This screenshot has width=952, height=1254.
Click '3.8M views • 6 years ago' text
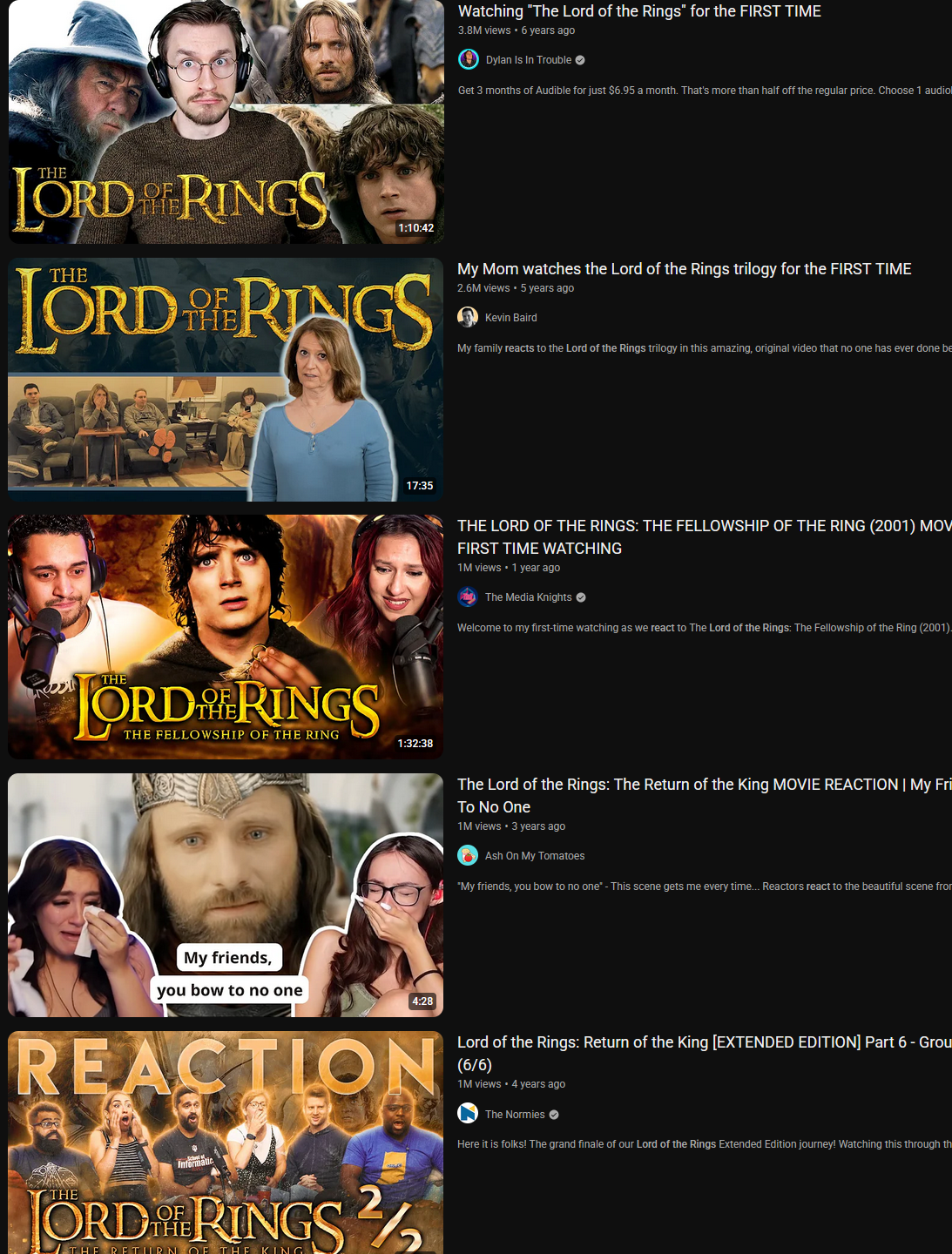point(517,30)
